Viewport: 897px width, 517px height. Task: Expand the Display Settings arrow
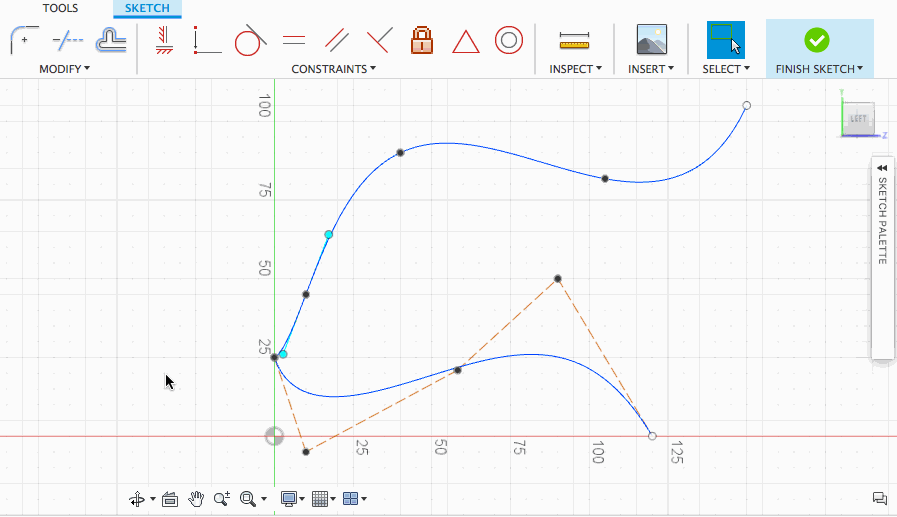click(x=301, y=499)
